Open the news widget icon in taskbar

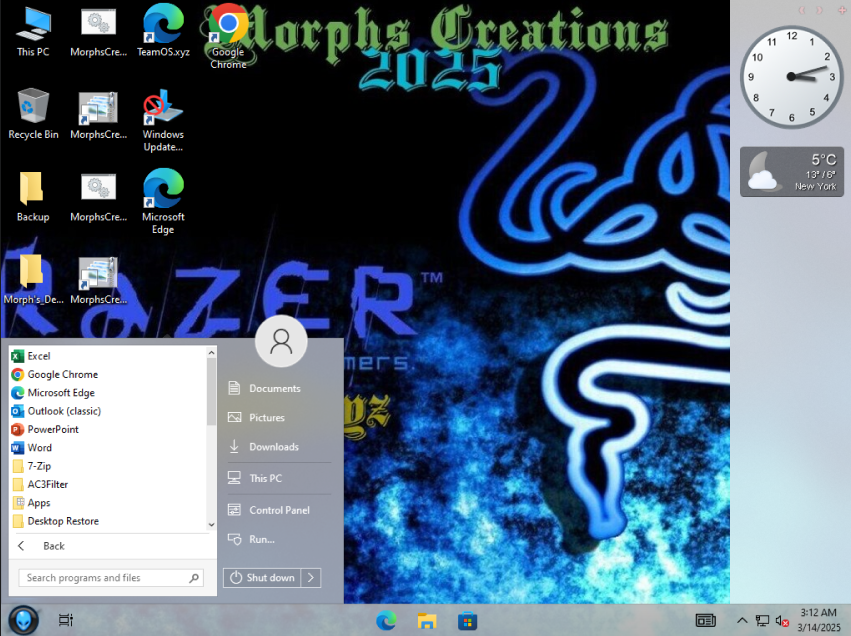pos(706,620)
